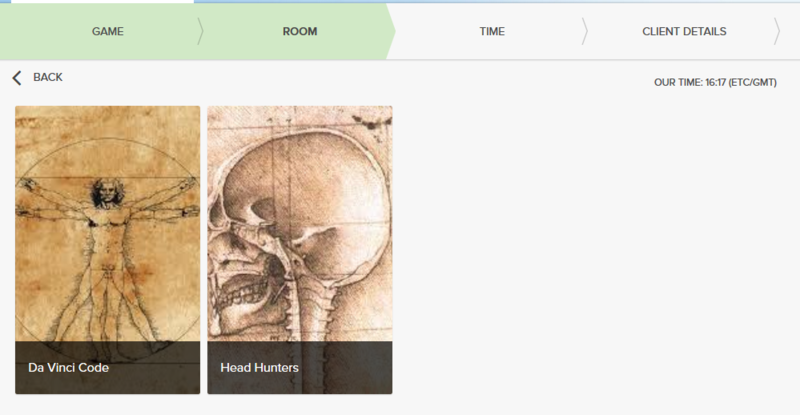Choose the Da Vinci Code room card
The height and width of the screenshot is (415, 800).
pyautogui.click(x=108, y=250)
